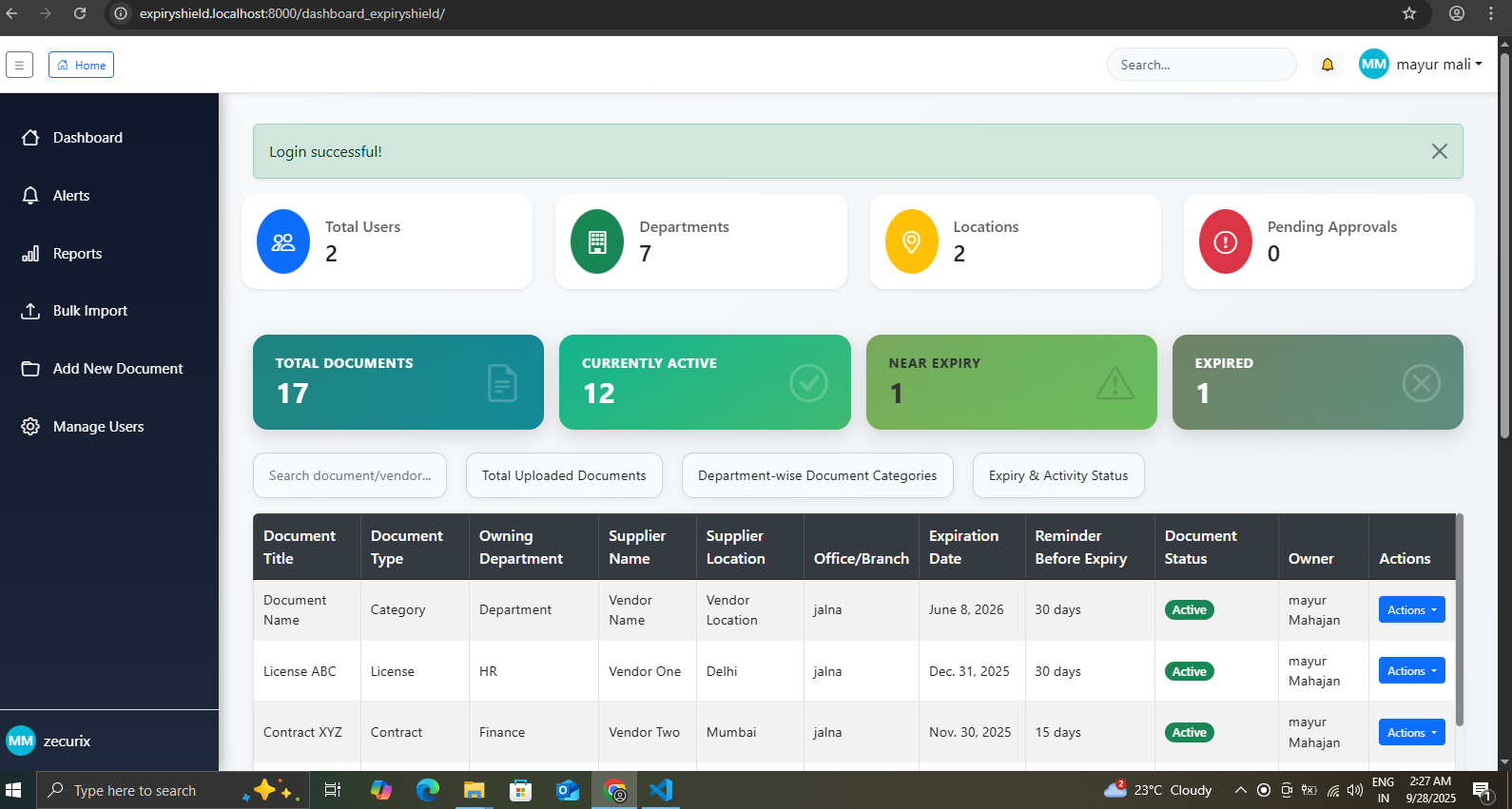The height and width of the screenshot is (809, 1512).
Task: Click the Add New Document folder icon
Action: pos(30,369)
